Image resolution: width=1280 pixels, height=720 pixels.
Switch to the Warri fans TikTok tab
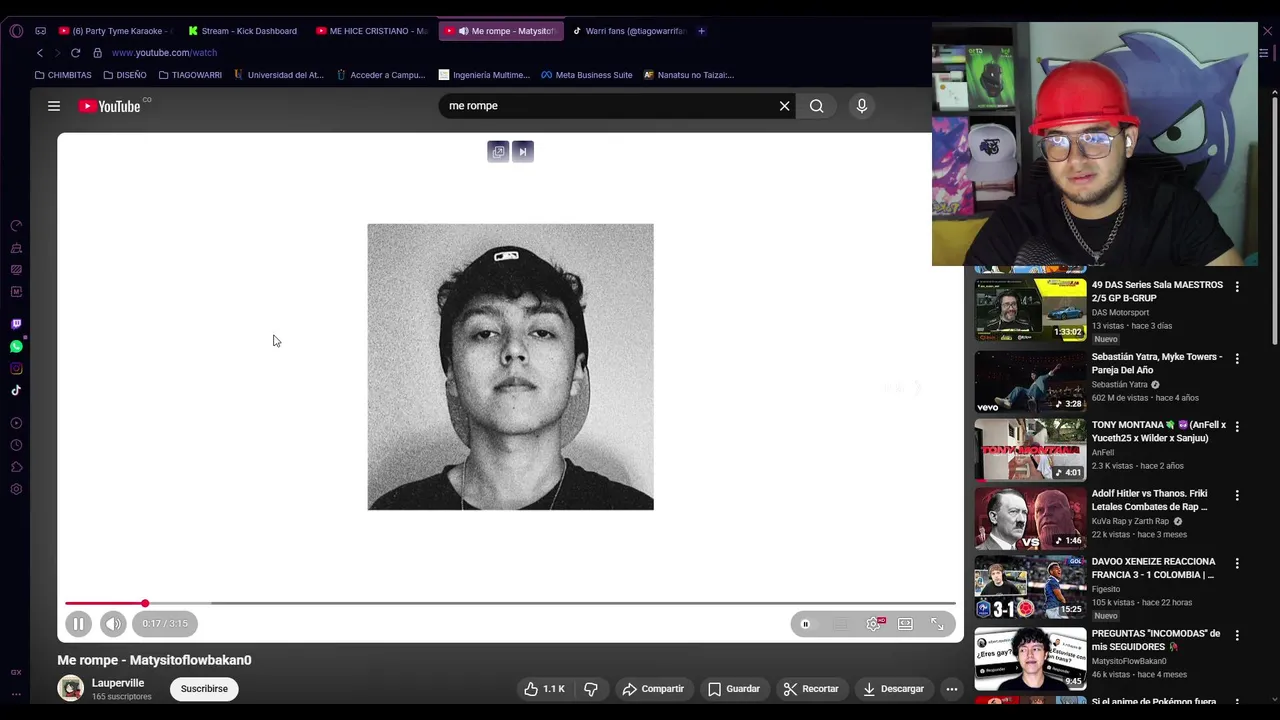coord(629,31)
